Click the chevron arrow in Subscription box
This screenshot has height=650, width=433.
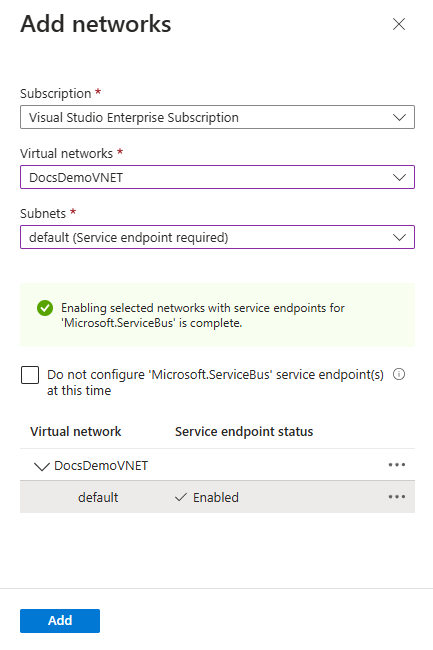(399, 118)
